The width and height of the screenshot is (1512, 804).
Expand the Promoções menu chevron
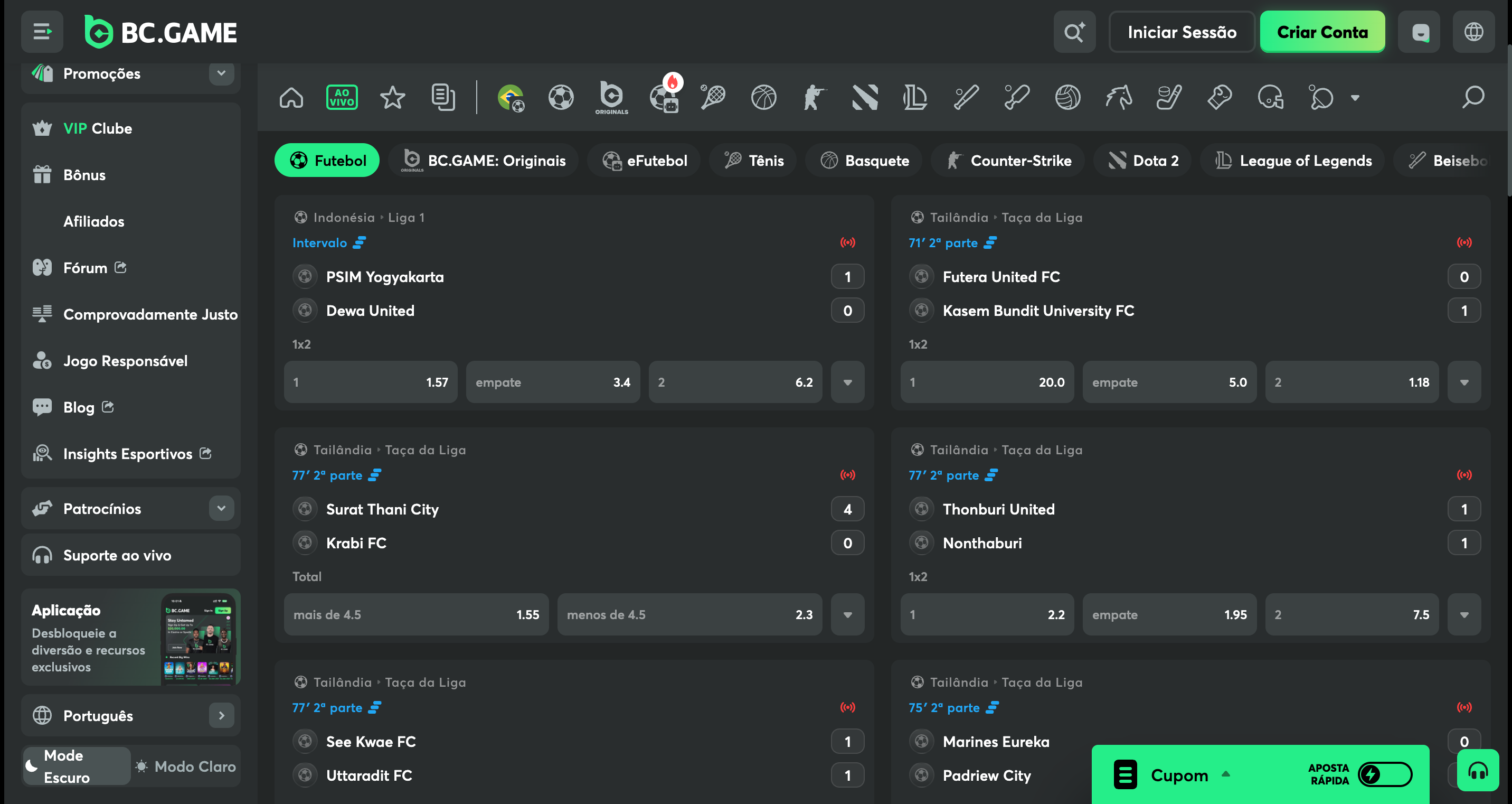point(221,73)
